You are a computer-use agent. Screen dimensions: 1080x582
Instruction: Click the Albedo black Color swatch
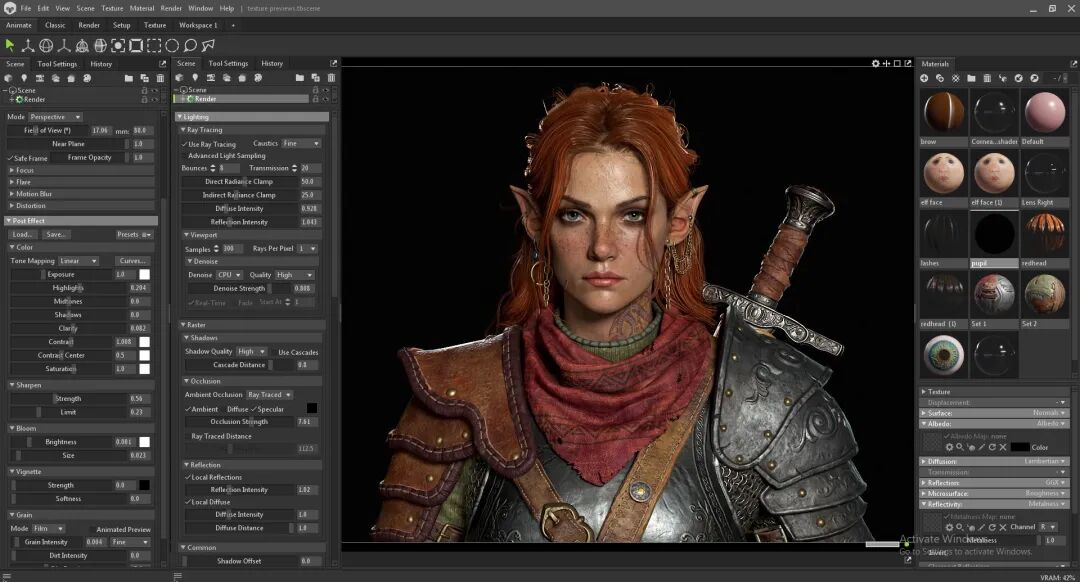tap(1020, 447)
